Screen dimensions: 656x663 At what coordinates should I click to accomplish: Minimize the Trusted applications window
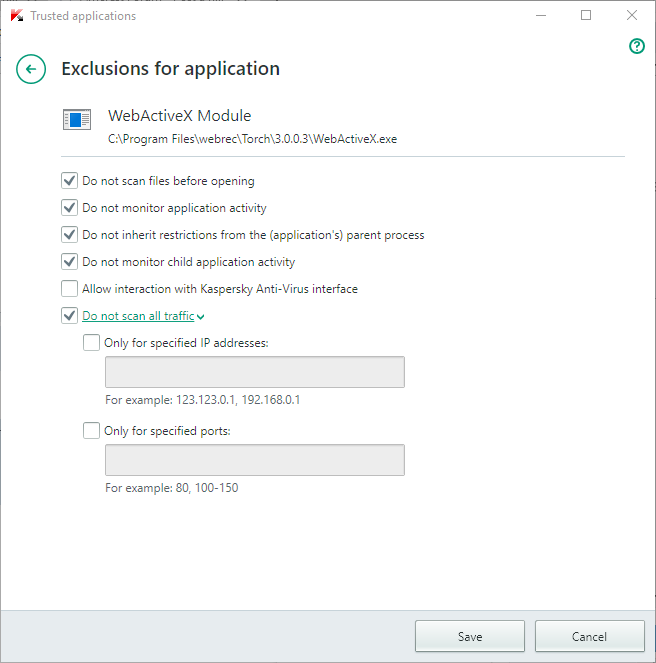(x=541, y=16)
